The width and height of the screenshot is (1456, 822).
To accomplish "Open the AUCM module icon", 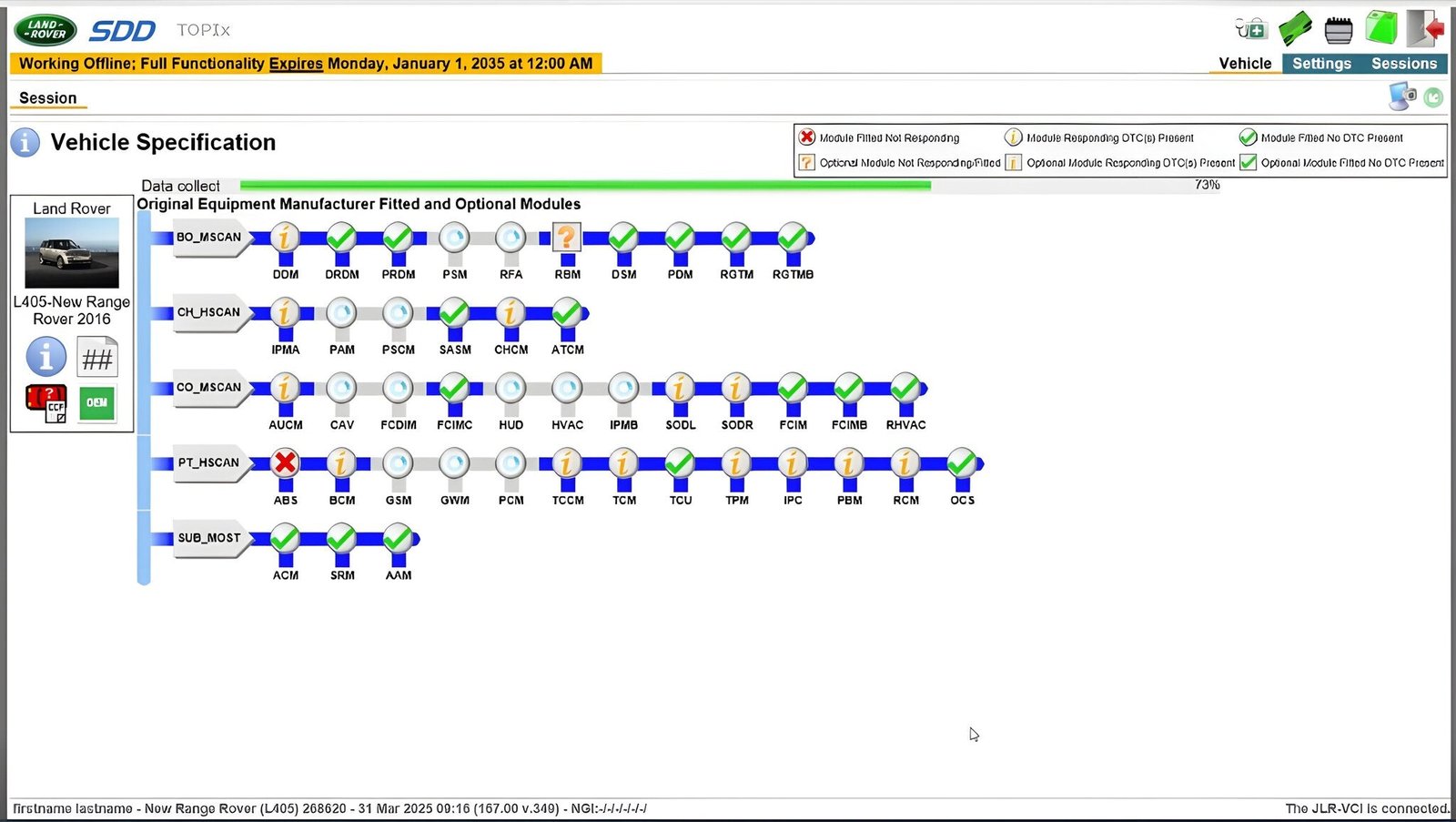I will click(285, 390).
